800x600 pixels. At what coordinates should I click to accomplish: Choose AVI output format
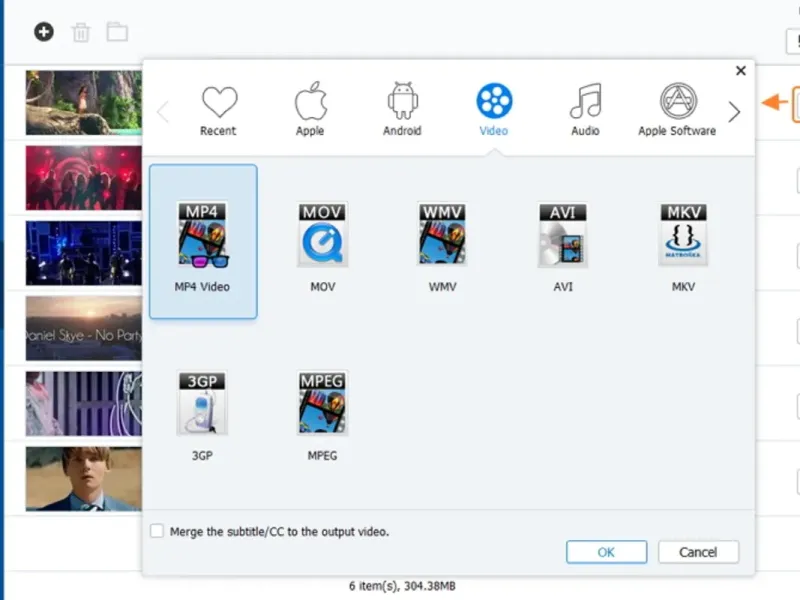tap(563, 247)
